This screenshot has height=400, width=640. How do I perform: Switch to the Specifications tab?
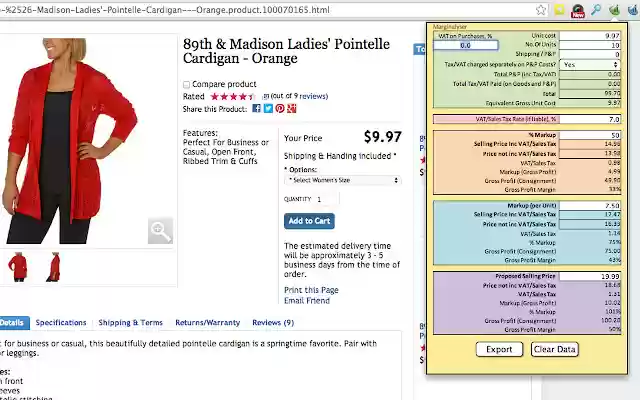[61, 323]
